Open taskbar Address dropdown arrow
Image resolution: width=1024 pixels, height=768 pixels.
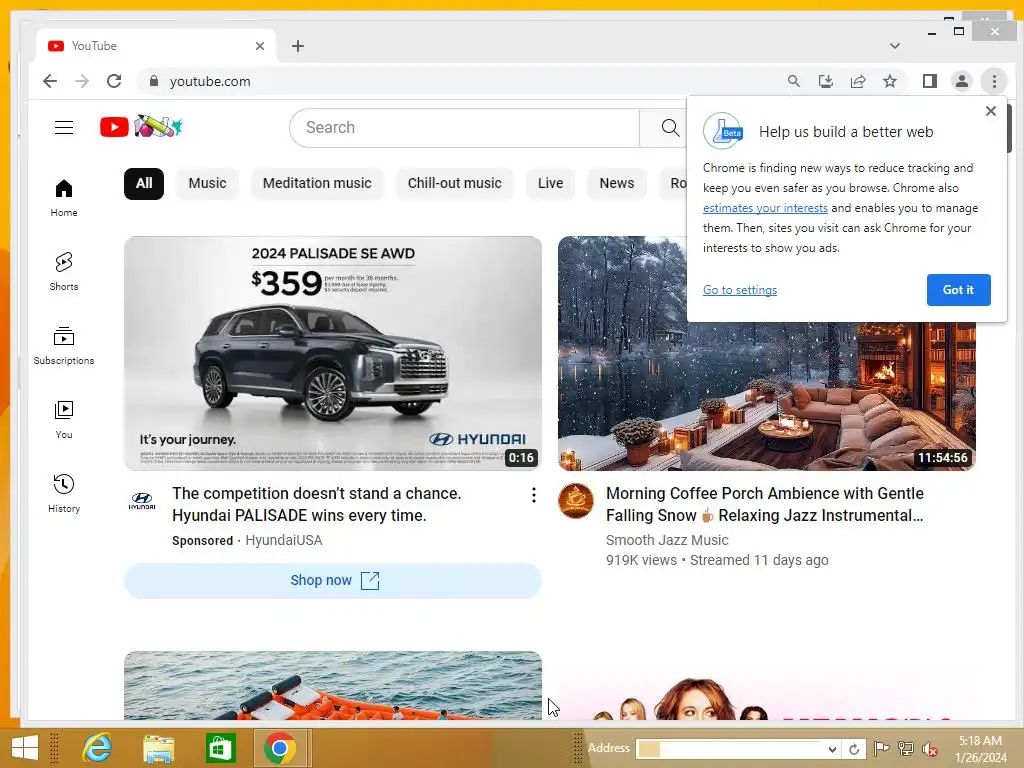(x=832, y=749)
